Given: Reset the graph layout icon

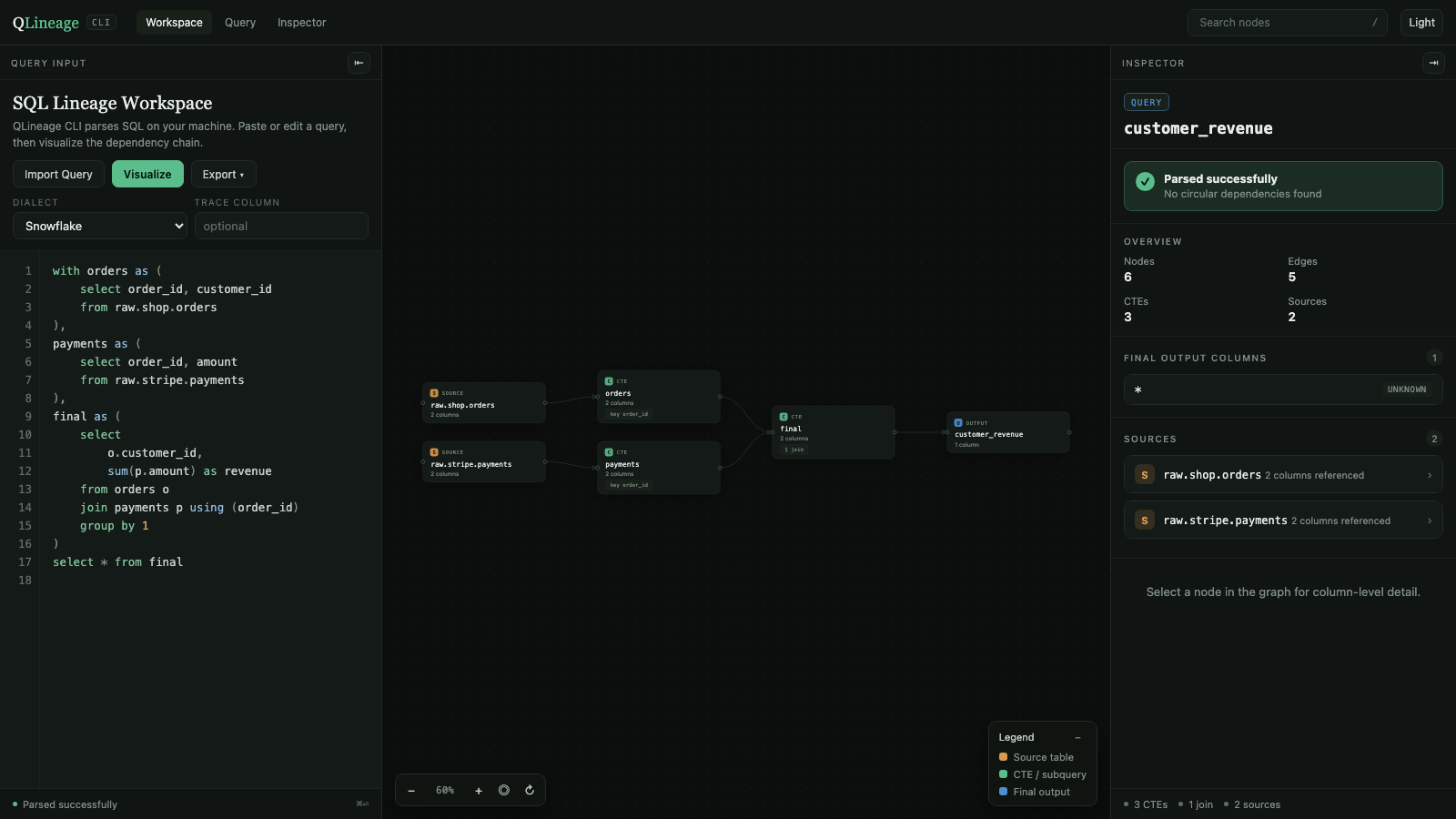Looking at the screenshot, I should [530, 790].
